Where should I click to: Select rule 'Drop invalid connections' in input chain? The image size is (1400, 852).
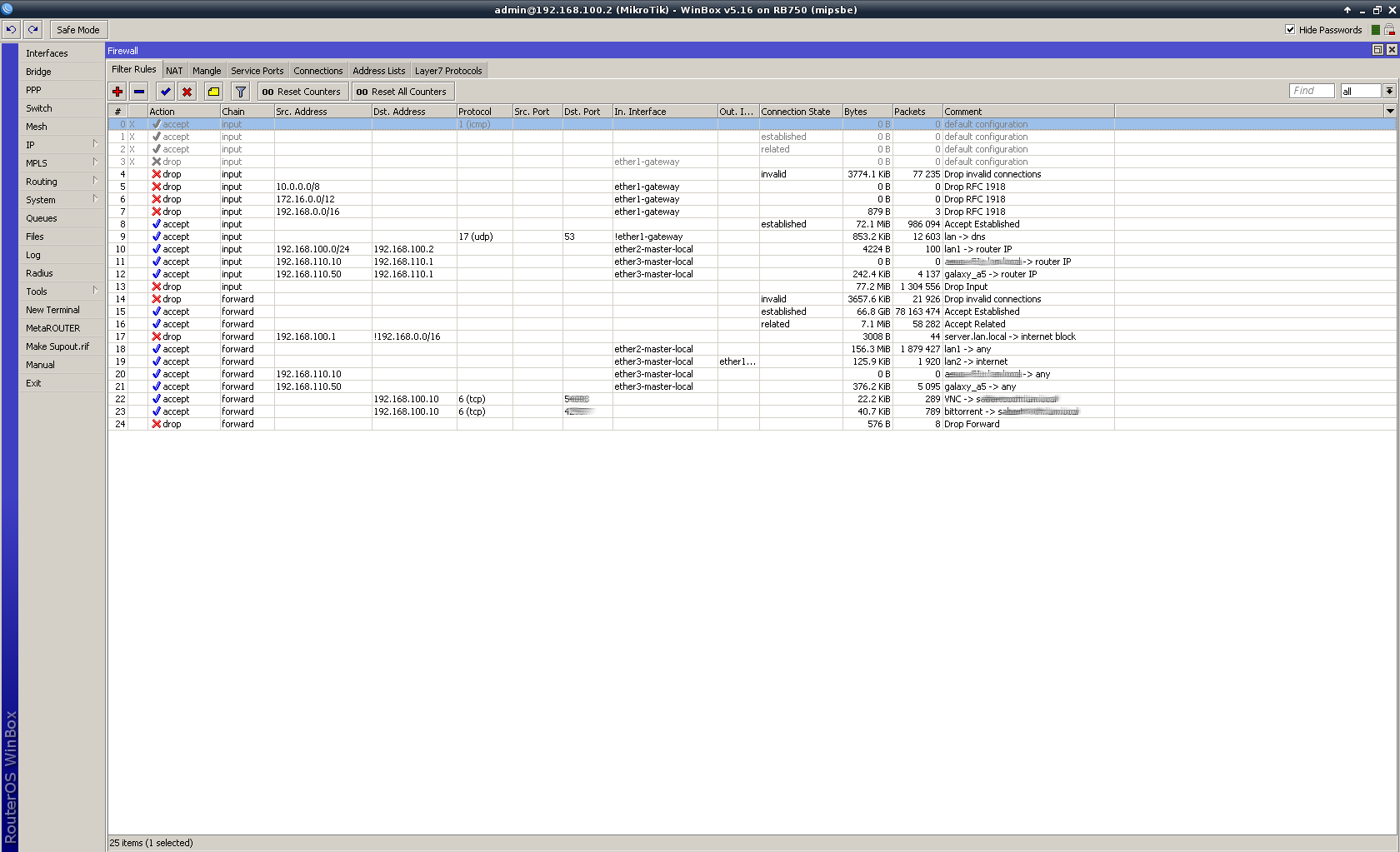(x=752, y=174)
